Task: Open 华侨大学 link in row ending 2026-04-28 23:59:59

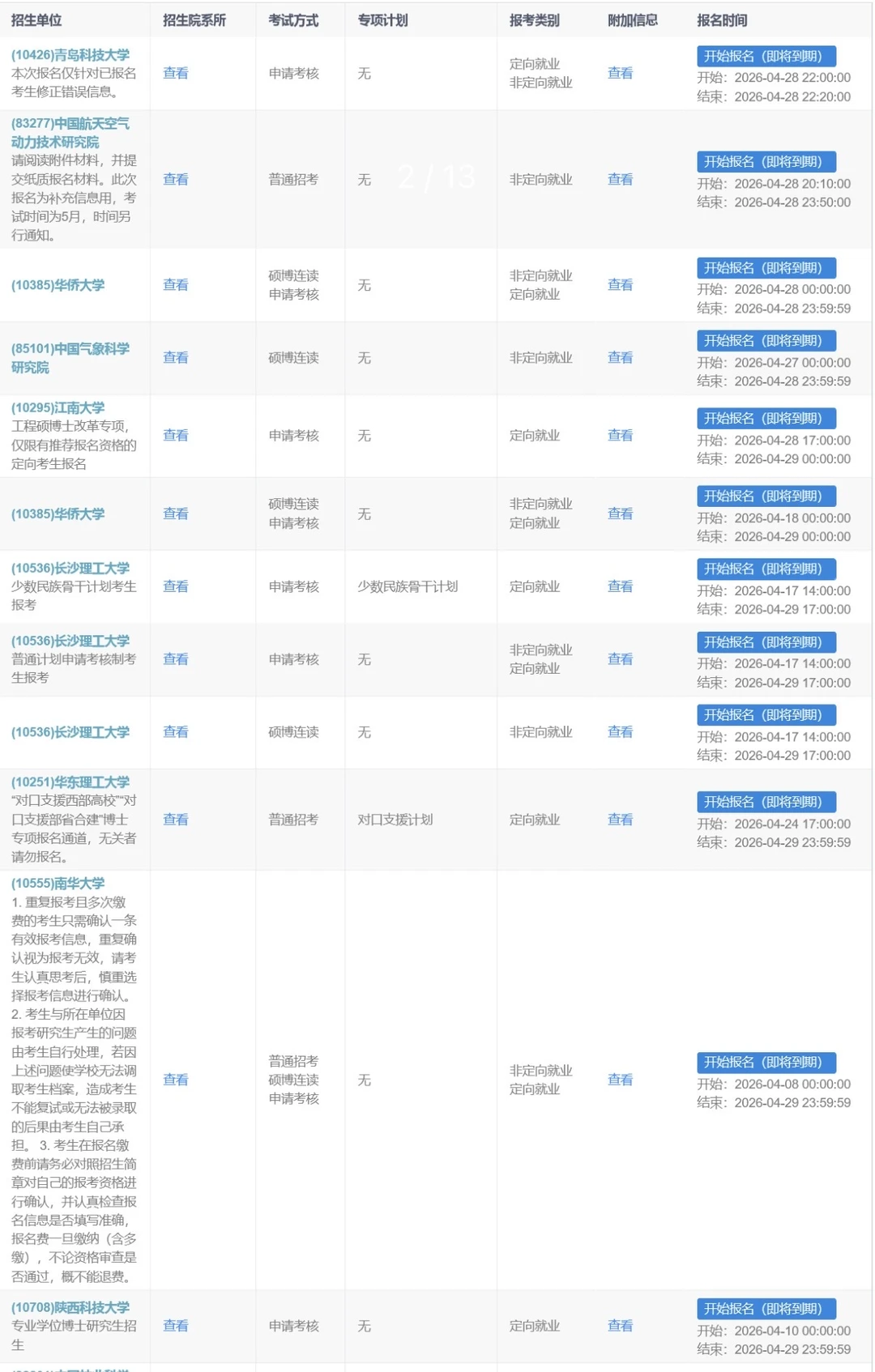Action: (58, 285)
